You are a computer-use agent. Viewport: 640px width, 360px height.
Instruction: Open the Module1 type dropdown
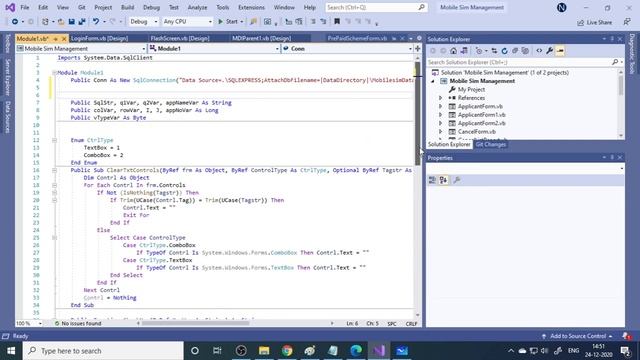(214, 49)
